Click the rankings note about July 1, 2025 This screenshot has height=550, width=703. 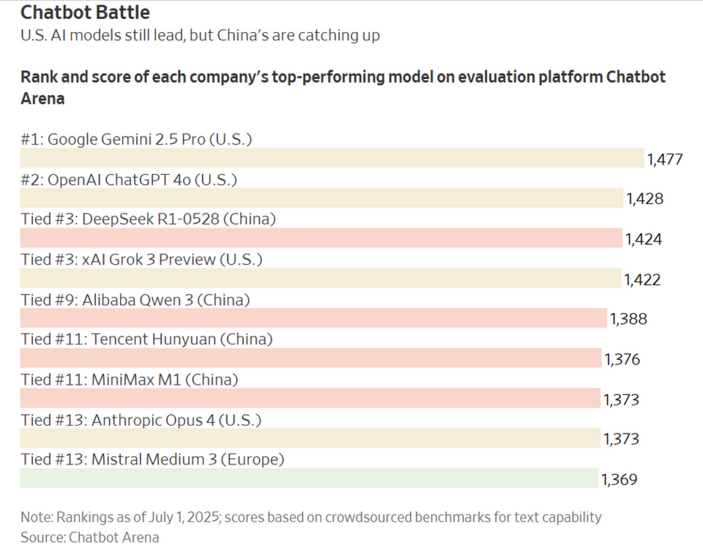[x=311, y=517]
